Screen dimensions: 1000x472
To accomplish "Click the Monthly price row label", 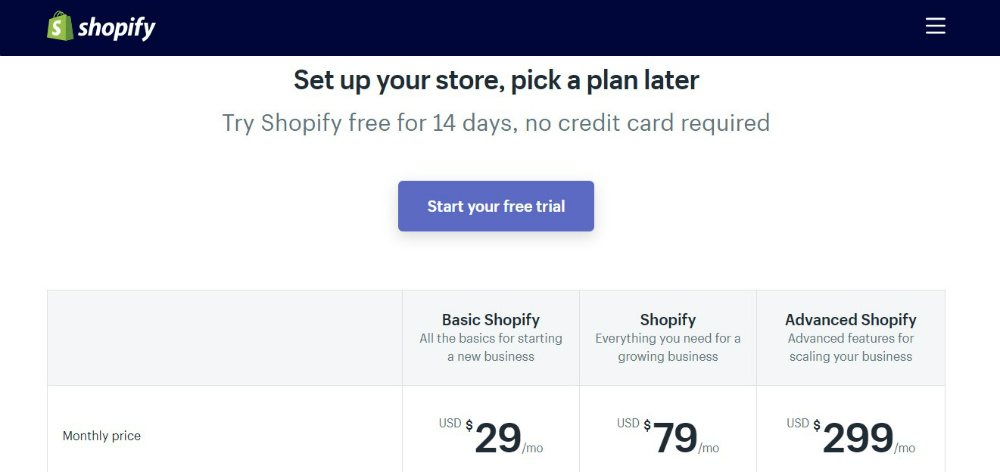I will point(102,436).
